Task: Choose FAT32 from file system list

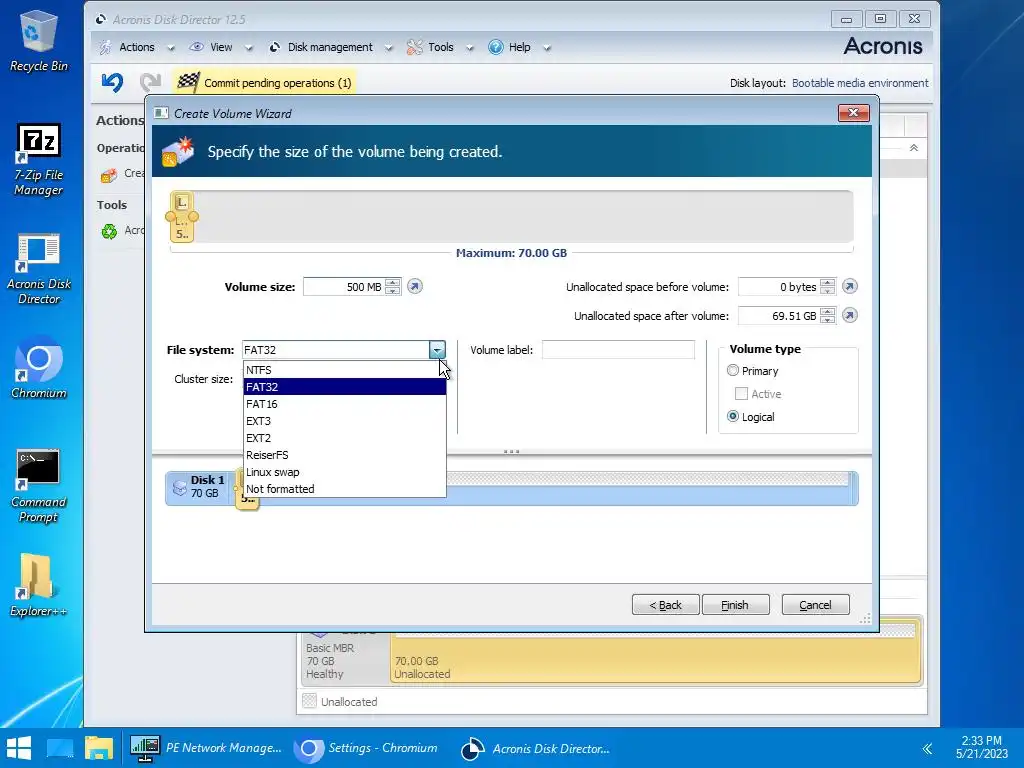Action: [345, 387]
